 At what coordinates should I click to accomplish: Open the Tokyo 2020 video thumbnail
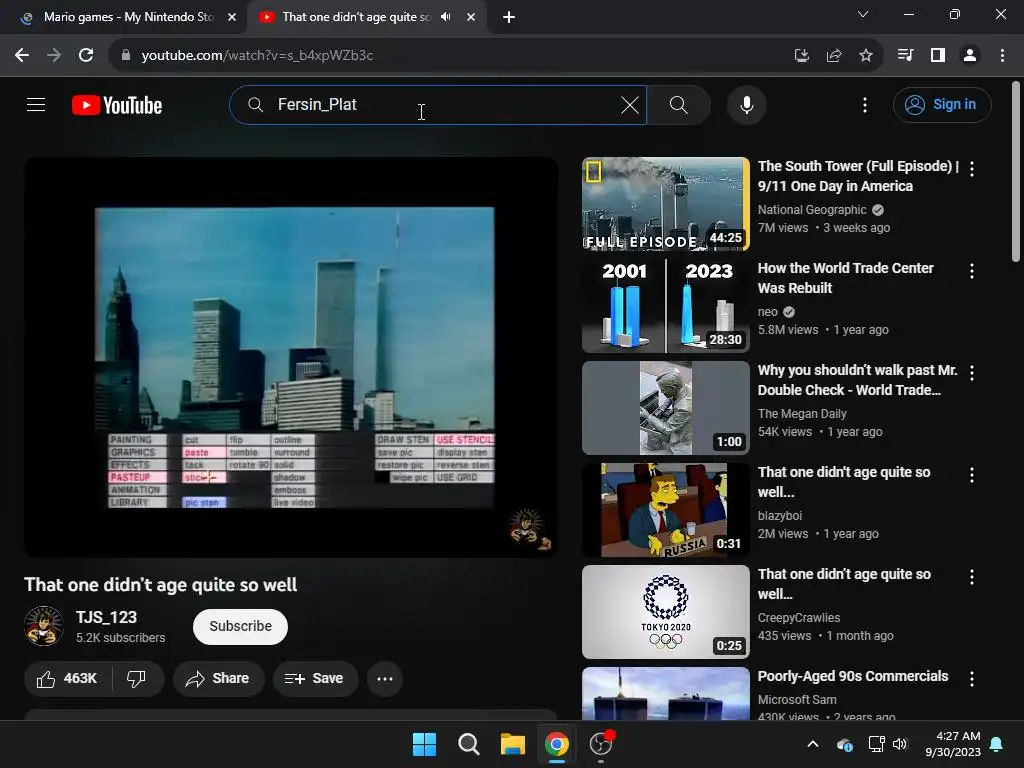coord(665,612)
